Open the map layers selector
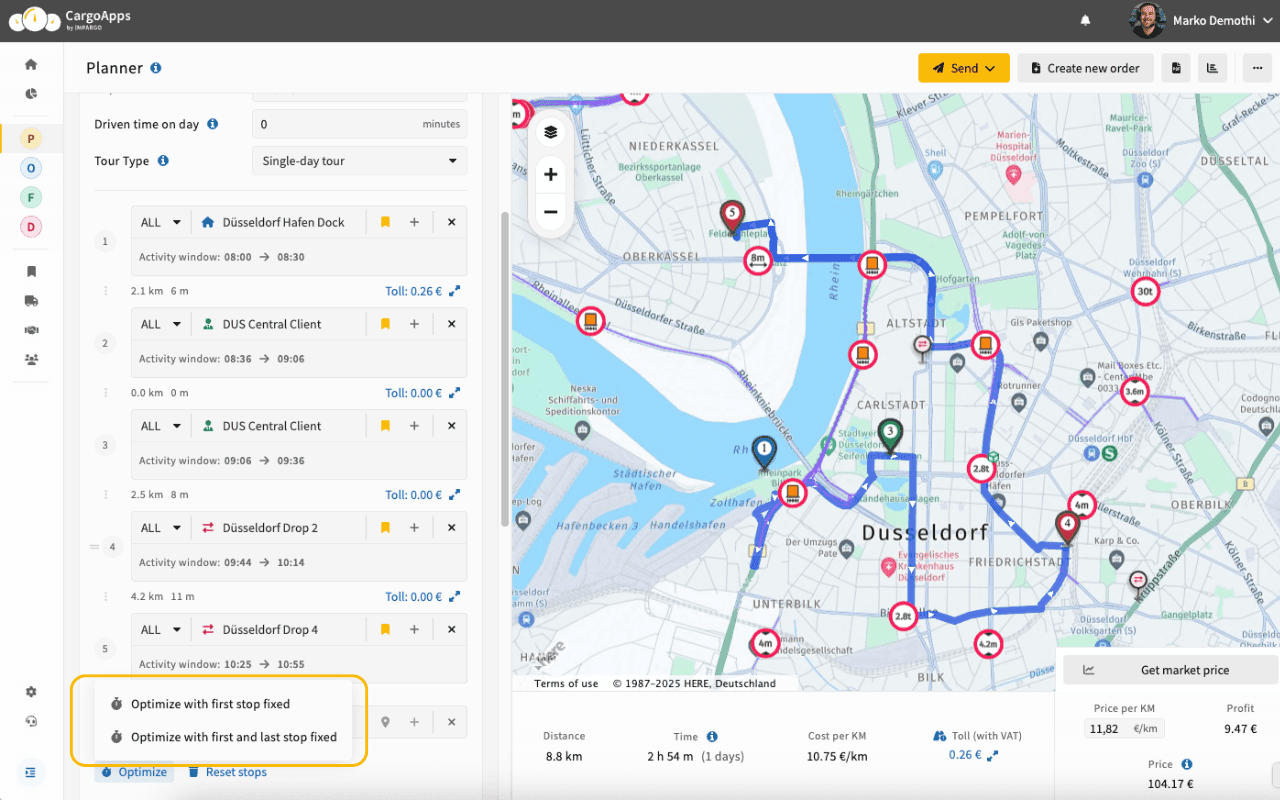The image size is (1280, 800). pos(550,132)
